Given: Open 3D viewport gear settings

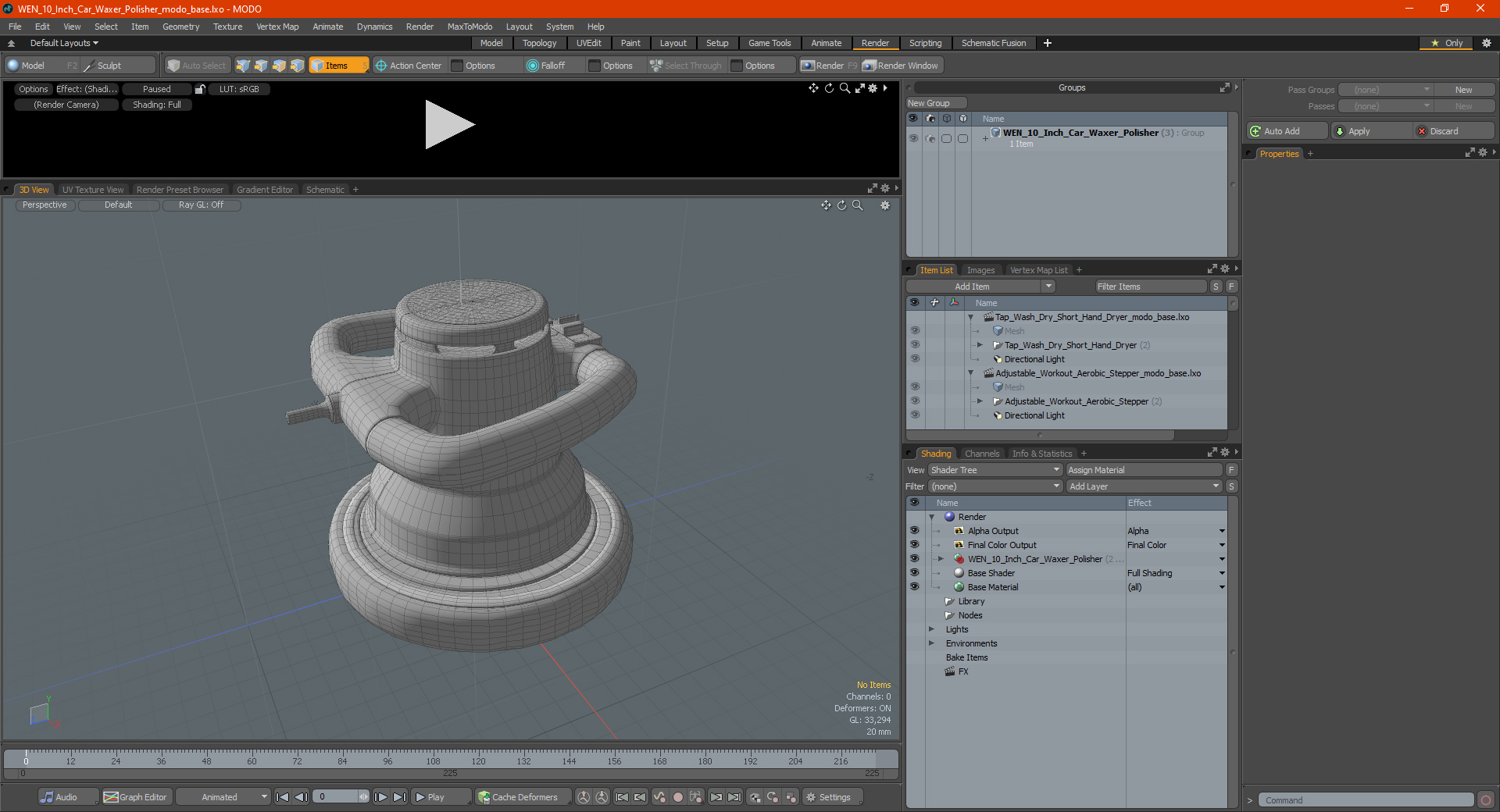Looking at the screenshot, I should point(885,205).
